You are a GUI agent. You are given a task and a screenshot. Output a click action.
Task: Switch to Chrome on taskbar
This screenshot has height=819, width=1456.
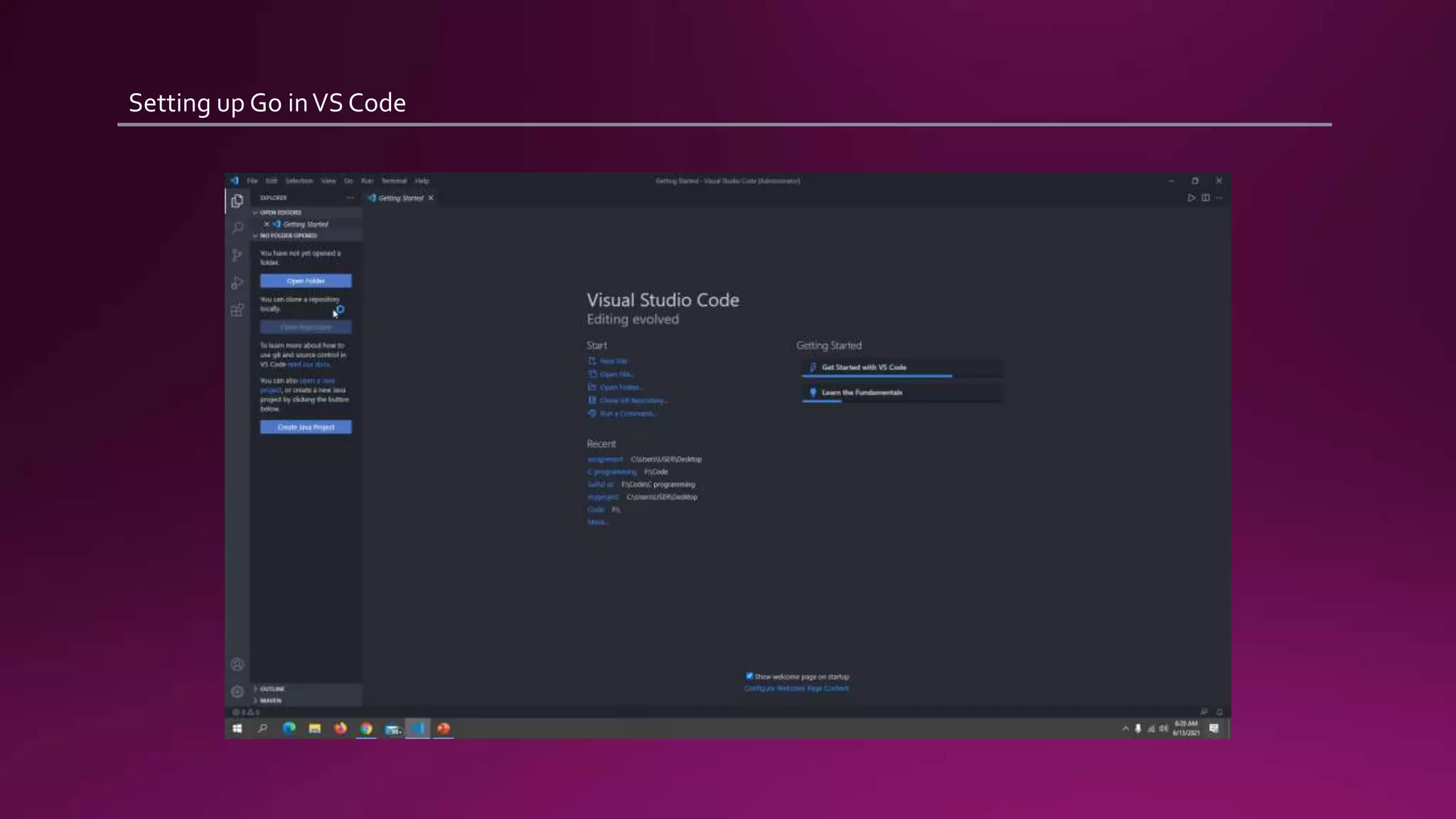coord(366,729)
